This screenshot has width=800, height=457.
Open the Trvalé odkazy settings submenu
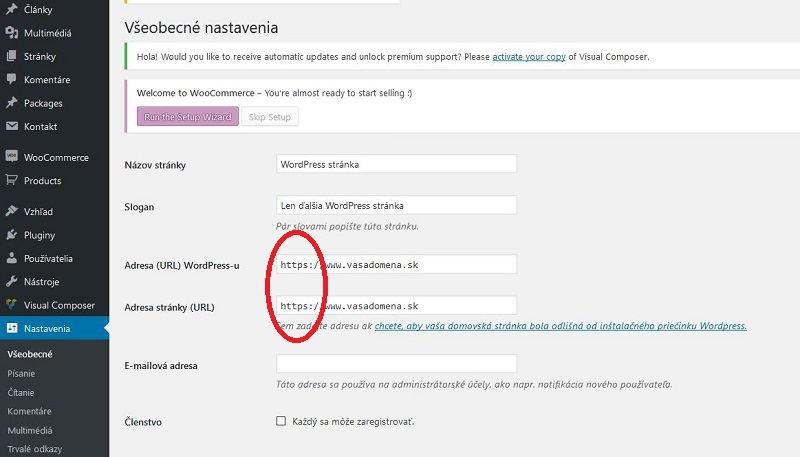(36, 449)
